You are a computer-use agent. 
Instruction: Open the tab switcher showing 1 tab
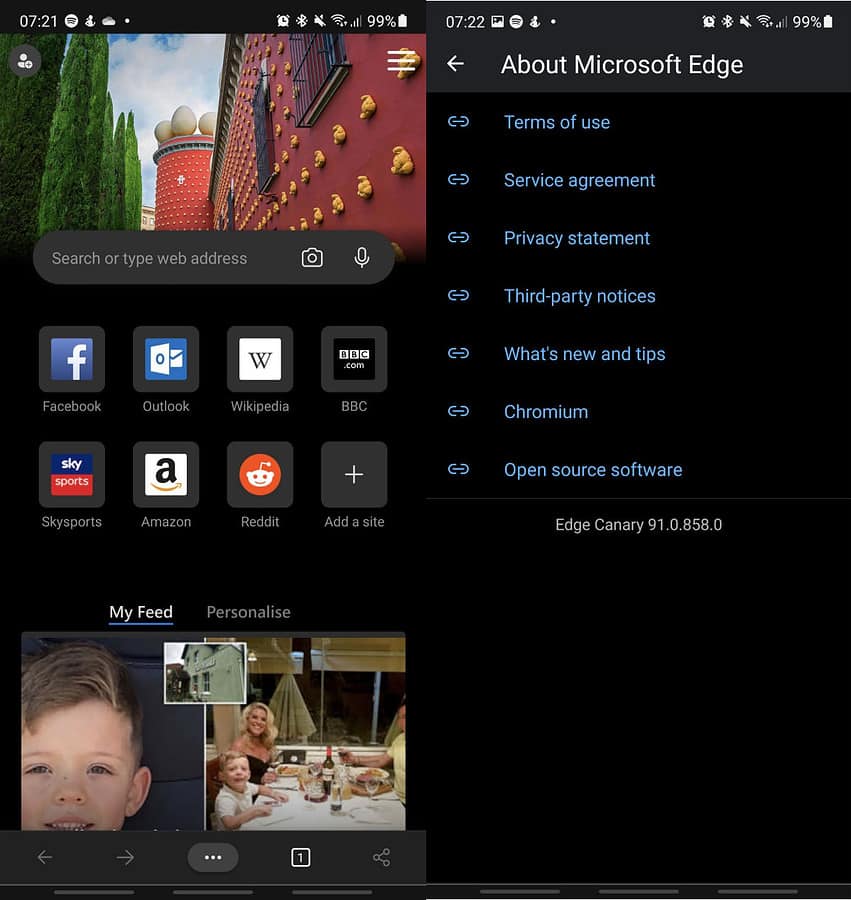(x=301, y=858)
